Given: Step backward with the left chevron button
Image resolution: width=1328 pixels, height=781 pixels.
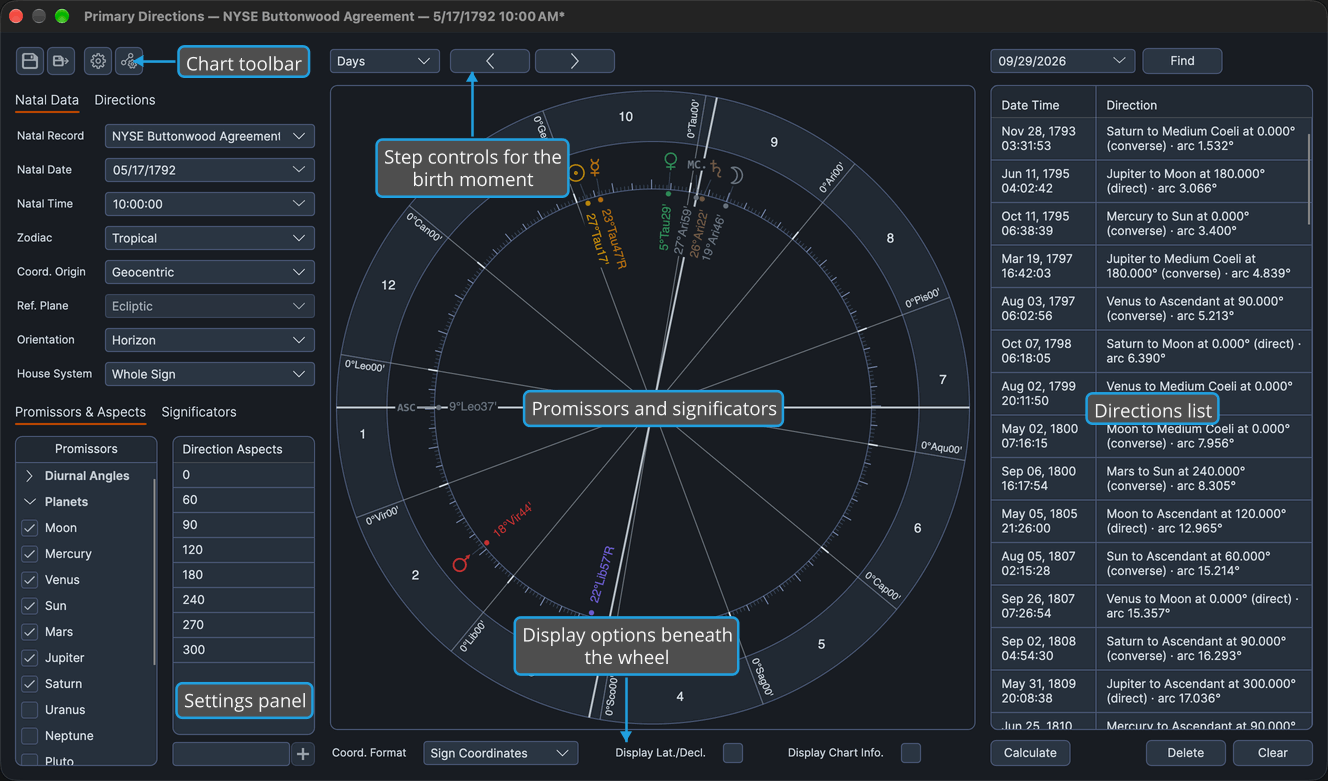Looking at the screenshot, I should pyautogui.click(x=490, y=61).
